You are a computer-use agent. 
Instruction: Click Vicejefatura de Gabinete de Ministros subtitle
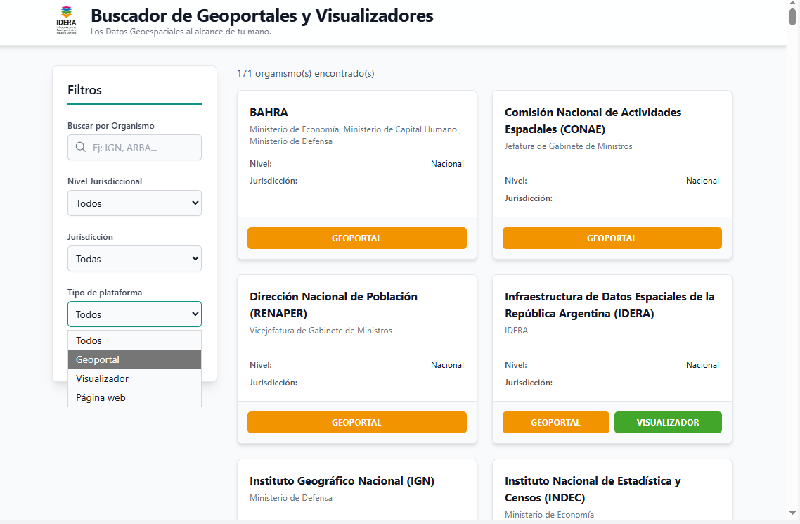(321, 331)
